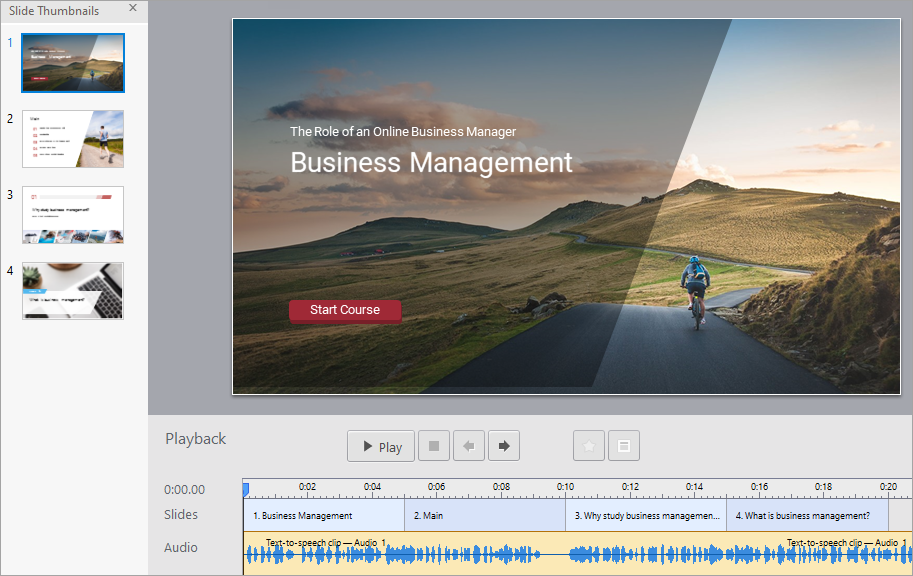This screenshot has height=576, width=913.
Task: Click the Start Course button on slide
Action: tap(345, 310)
